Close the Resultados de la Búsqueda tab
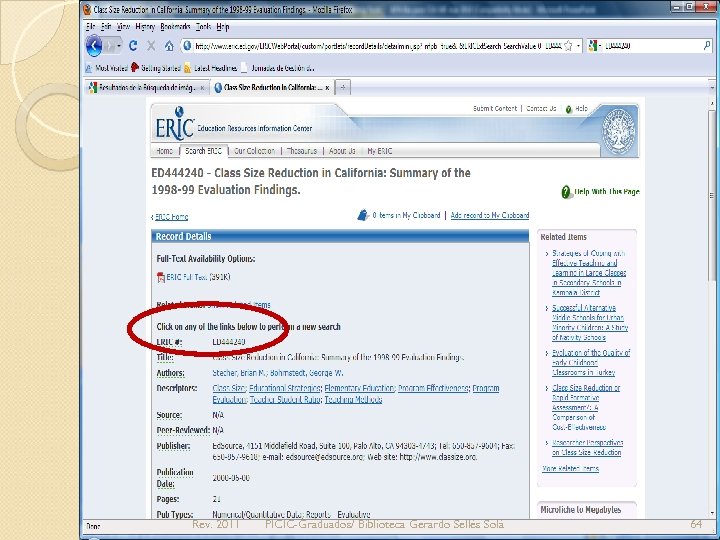The image size is (720, 540). 202,88
